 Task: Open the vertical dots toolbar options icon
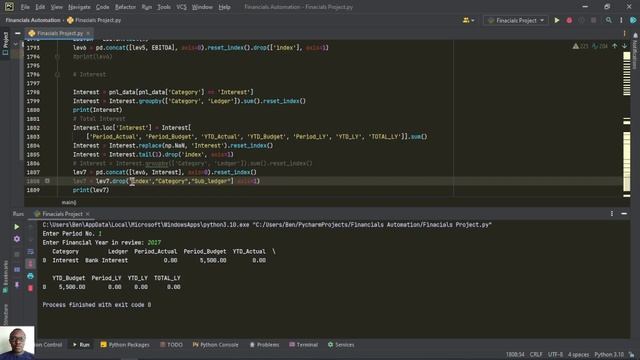[621, 20]
